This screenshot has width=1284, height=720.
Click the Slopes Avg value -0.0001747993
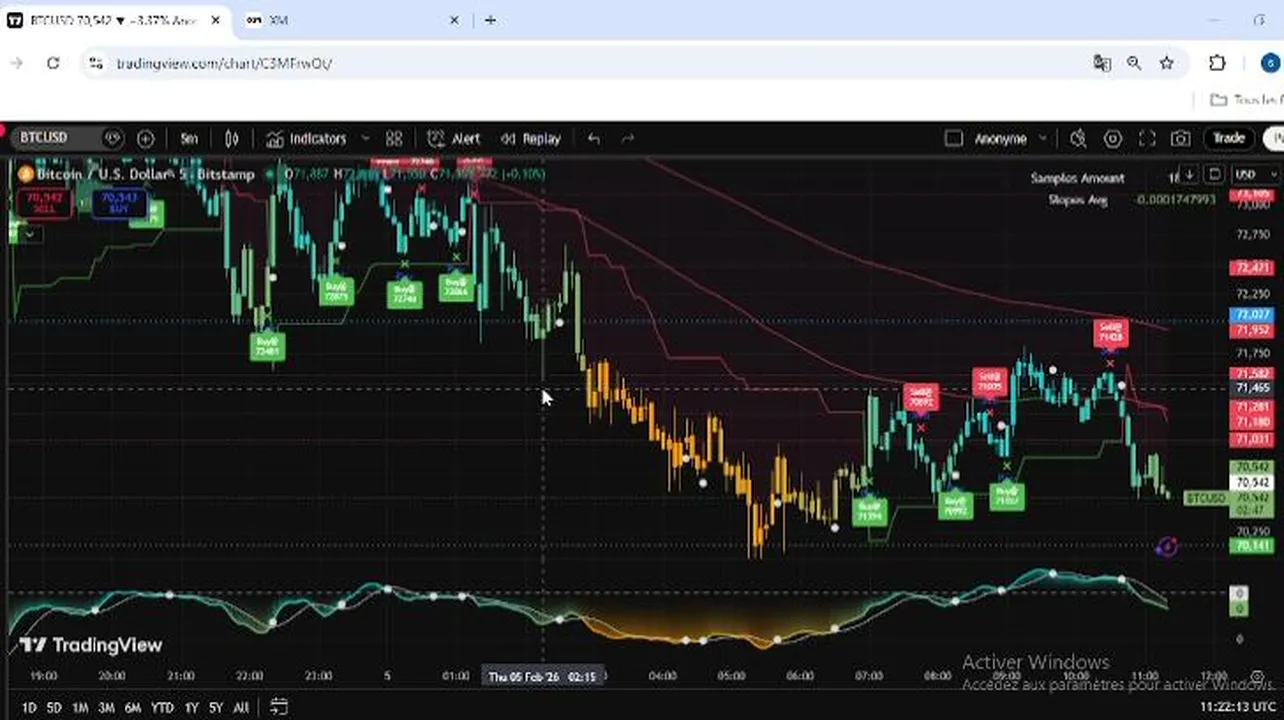point(1175,200)
